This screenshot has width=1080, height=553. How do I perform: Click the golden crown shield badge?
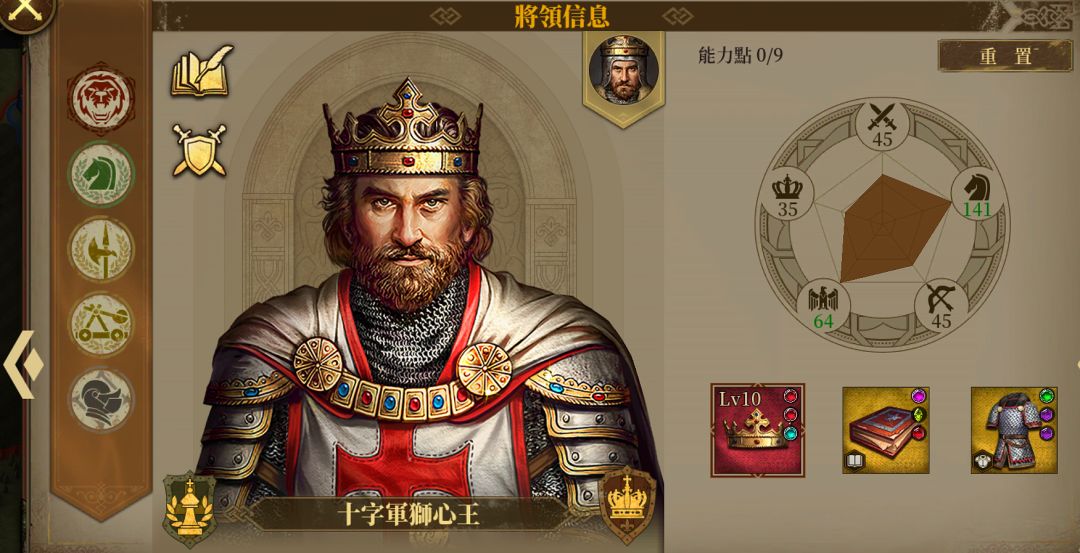pos(627,504)
